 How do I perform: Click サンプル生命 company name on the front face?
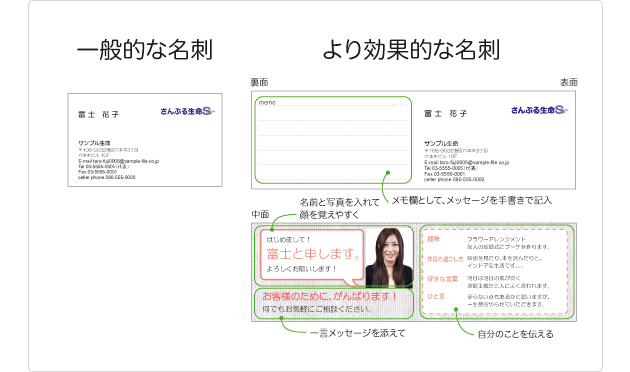[x=441, y=143]
